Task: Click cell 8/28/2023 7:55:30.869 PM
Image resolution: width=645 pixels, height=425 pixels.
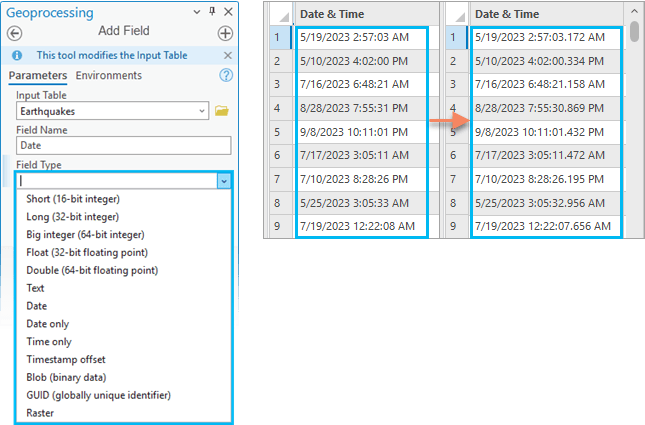Action: click(546, 108)
